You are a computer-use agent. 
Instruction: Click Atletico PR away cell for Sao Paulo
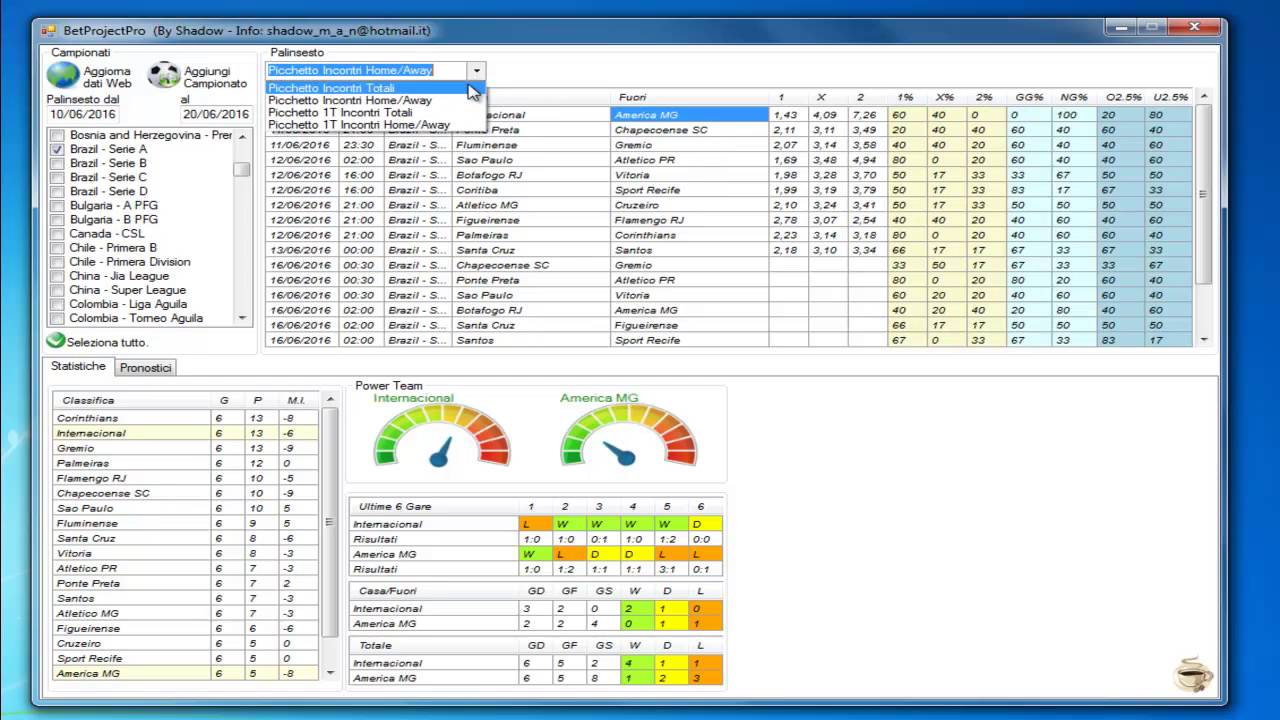(689, 160)
